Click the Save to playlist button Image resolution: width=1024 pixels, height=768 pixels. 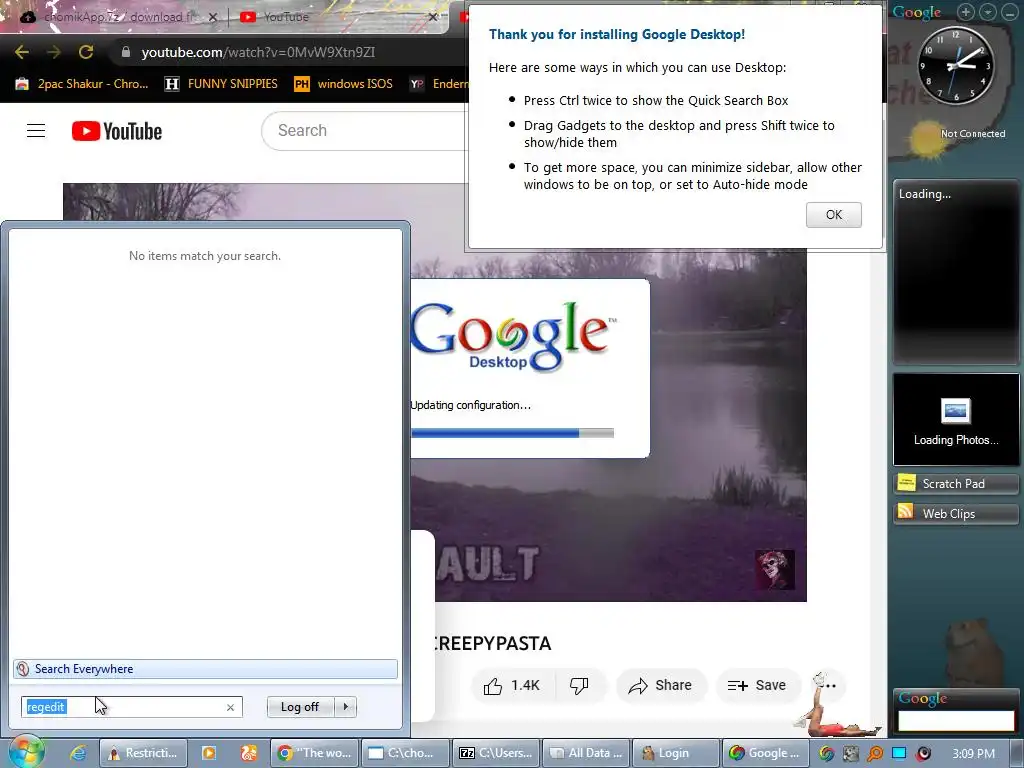click(x=758, y=685)
